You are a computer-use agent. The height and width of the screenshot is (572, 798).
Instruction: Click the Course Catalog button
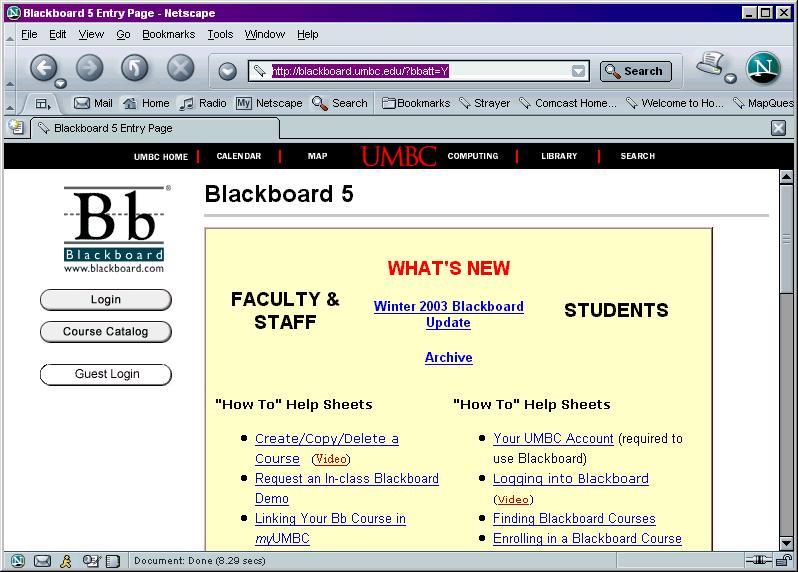(x=106, y=332)
